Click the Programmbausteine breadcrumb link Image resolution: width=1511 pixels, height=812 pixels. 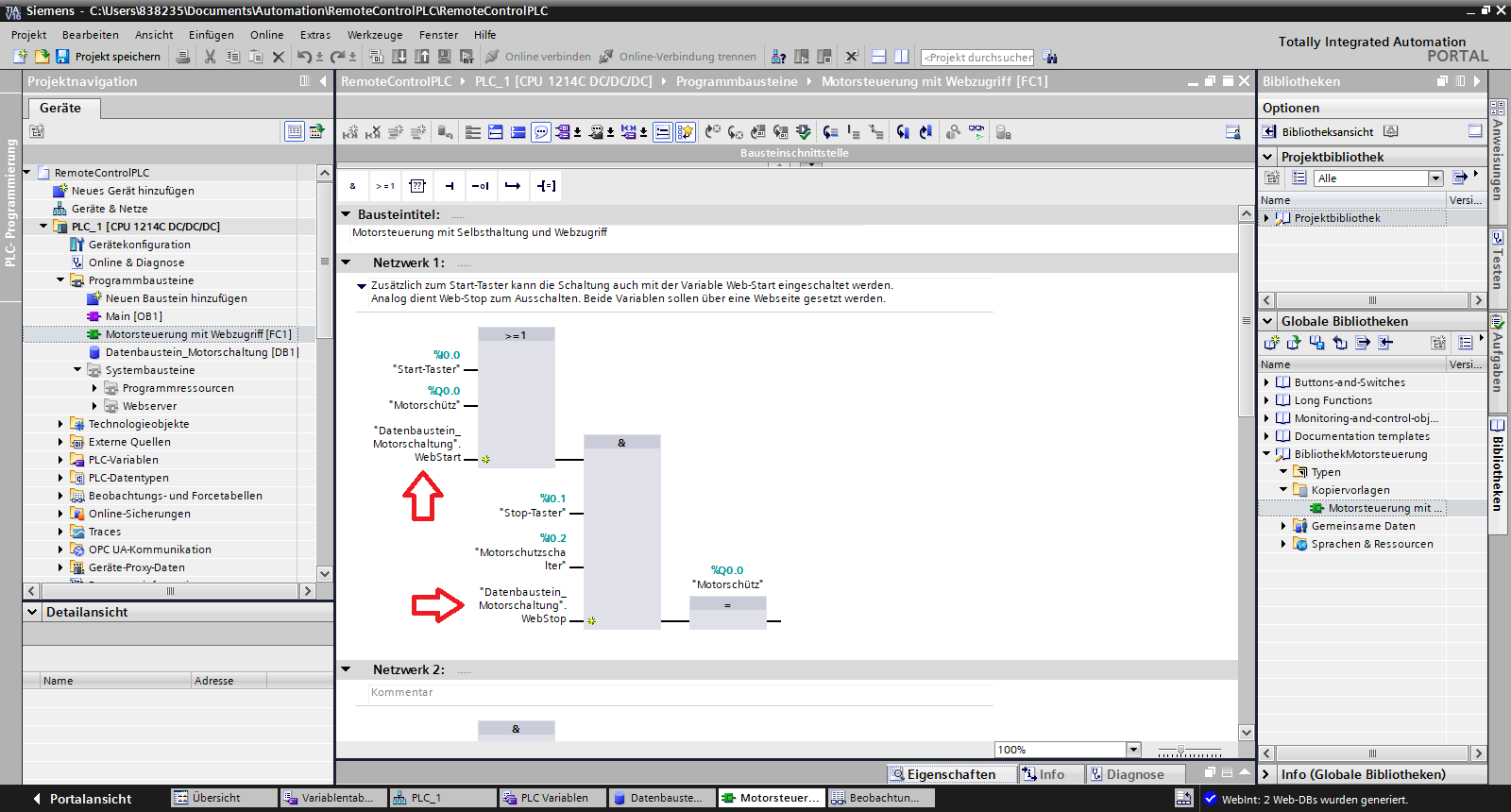tap(737, 81)
